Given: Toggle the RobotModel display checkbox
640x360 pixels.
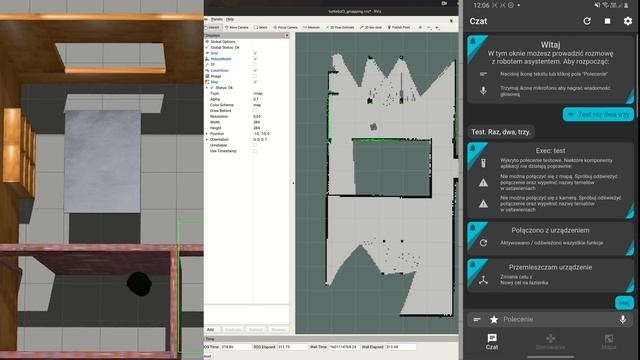Looking at the screenshot, I should [x=255, y=59].
